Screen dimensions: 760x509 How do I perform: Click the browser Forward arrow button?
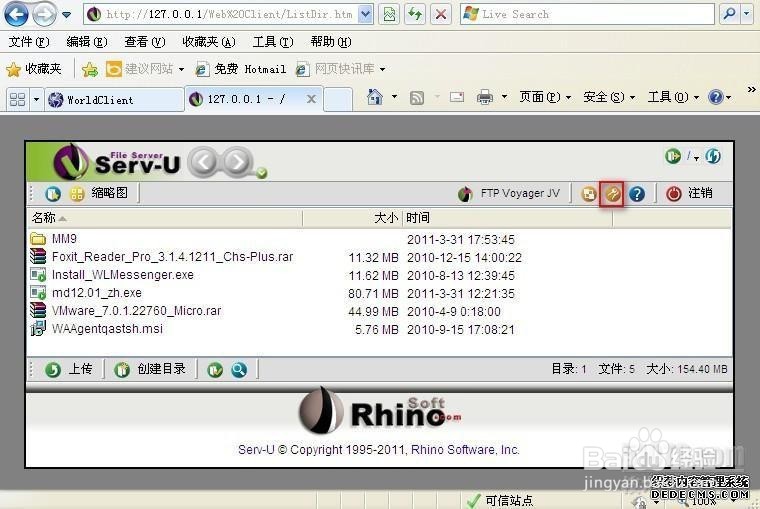coord(44,15)
